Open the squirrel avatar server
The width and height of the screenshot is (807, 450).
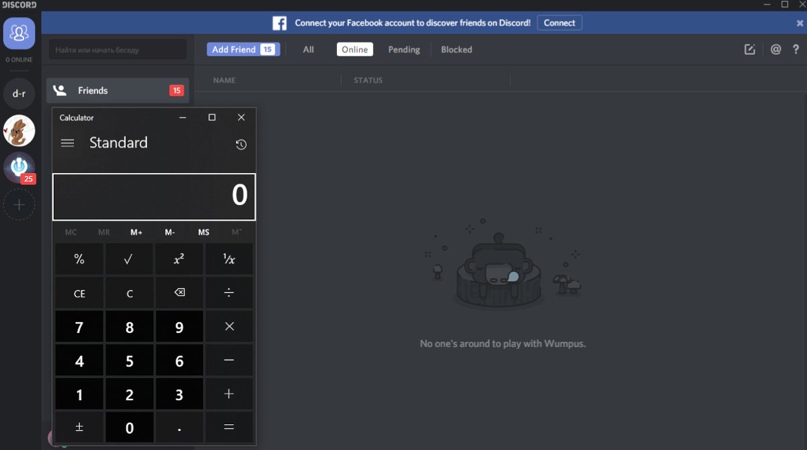point(19,131)
